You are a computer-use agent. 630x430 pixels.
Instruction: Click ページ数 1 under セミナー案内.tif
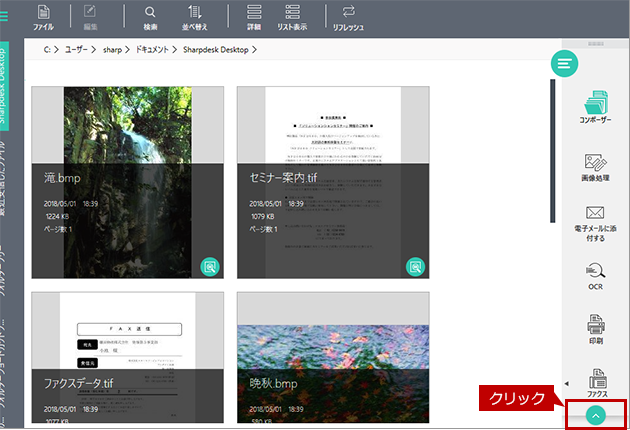pyautogui.click(x=264, y=229)
